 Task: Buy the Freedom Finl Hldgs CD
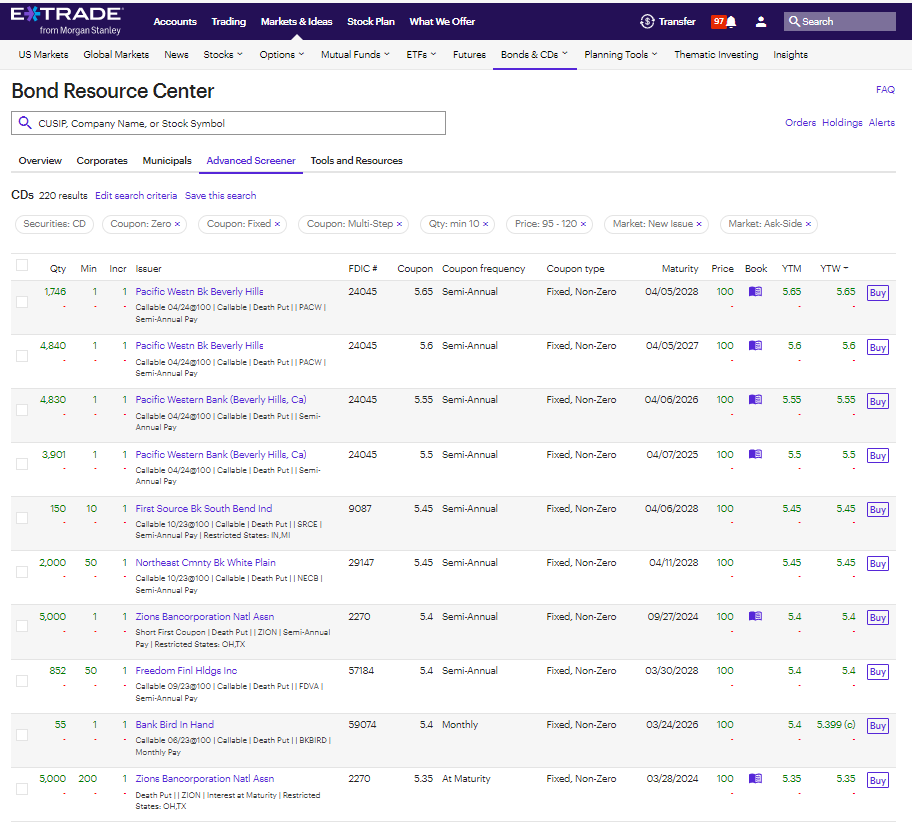(878, 672)
